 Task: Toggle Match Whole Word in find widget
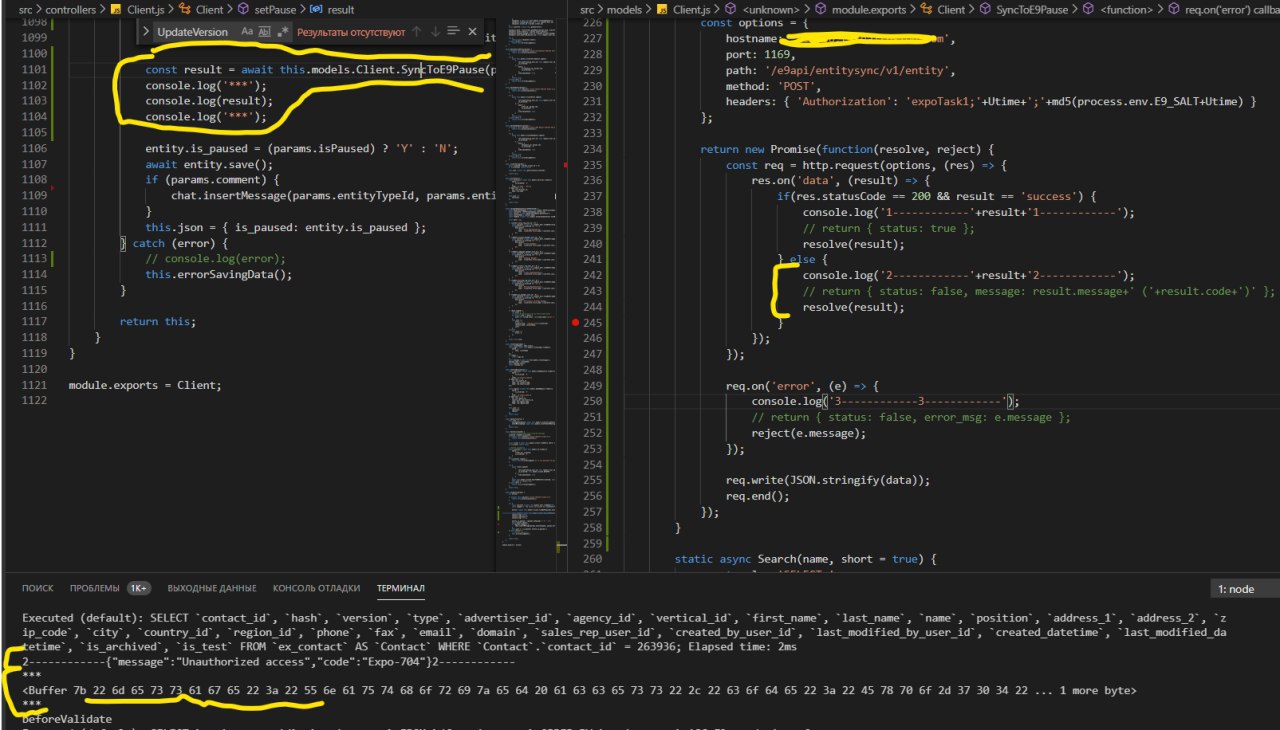click(x=265, y=32)
